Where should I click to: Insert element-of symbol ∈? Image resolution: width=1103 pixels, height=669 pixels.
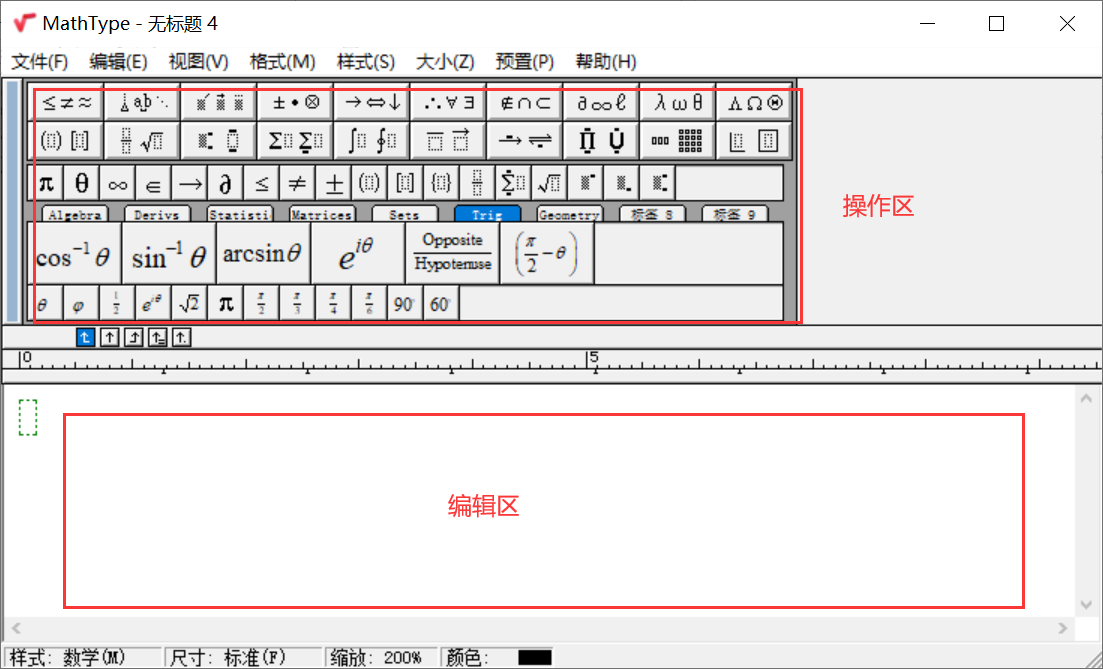click(153, 184)
